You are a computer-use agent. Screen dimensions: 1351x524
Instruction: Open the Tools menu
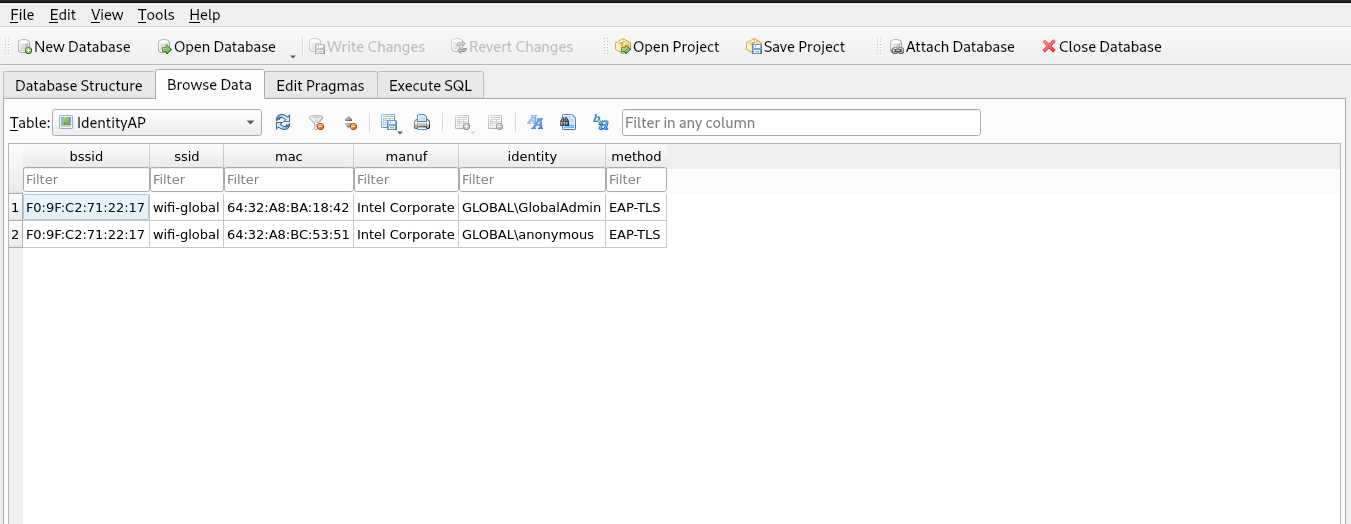coord(156,15)
